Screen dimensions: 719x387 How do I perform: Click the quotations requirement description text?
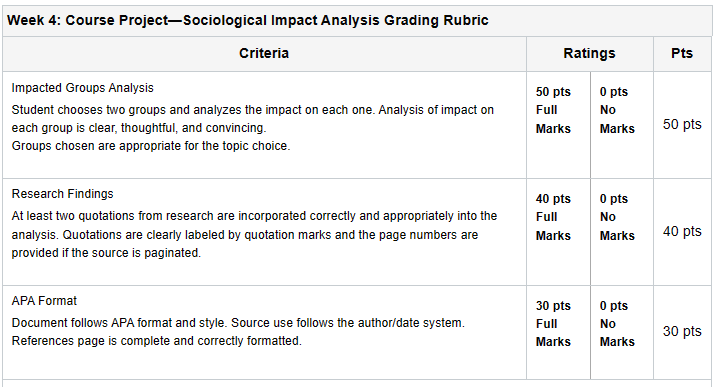tap(254, 234)
